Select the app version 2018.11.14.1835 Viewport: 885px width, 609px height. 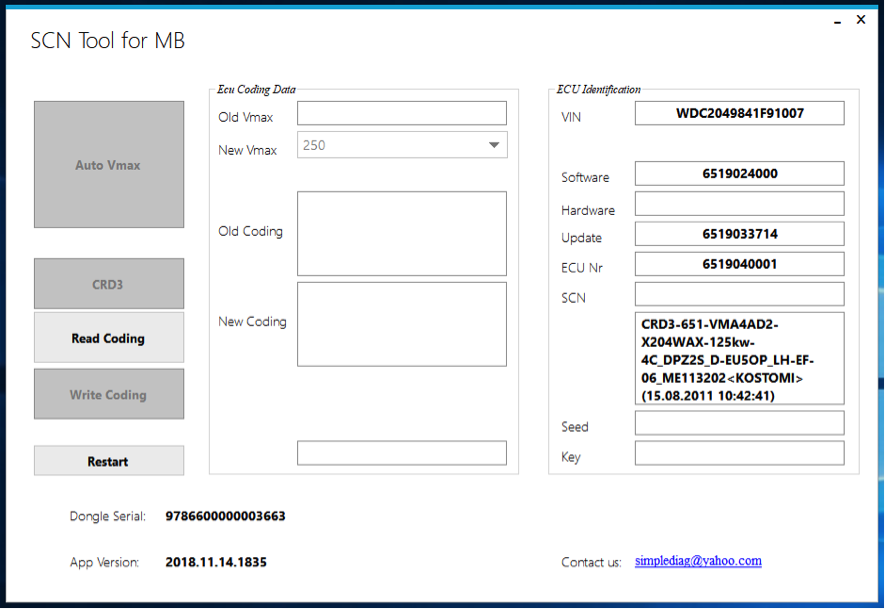coord(216,562)
